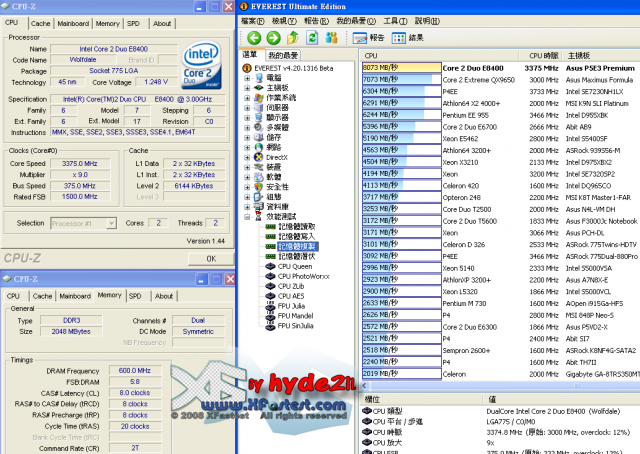Expand the 作業系統 operating system node
The image size is (640, 454).
click(x=247, y=98)
